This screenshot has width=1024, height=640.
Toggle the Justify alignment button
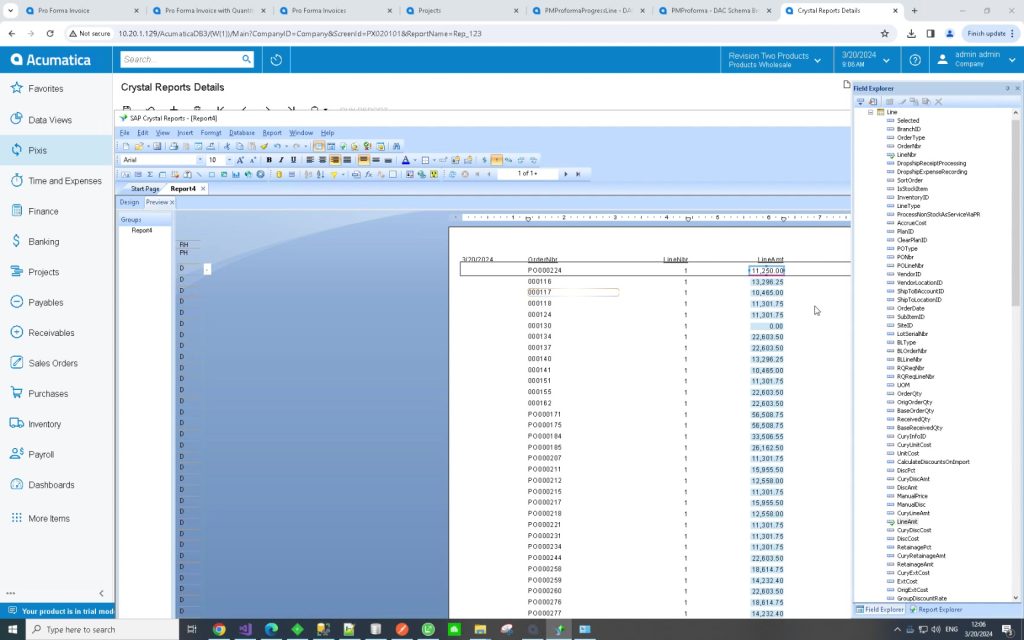pyautogui.click(x=347, y=160)
